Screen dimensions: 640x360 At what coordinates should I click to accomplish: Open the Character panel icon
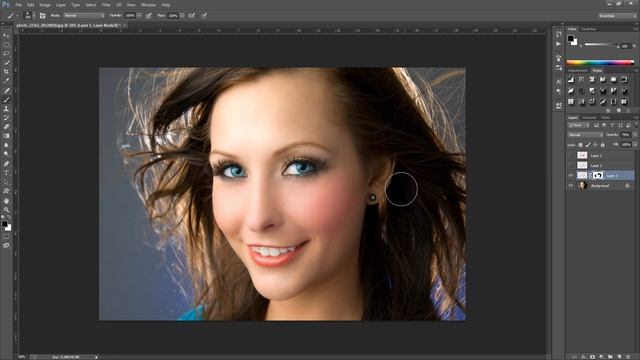pyautogui.click(x=558, y=82)
